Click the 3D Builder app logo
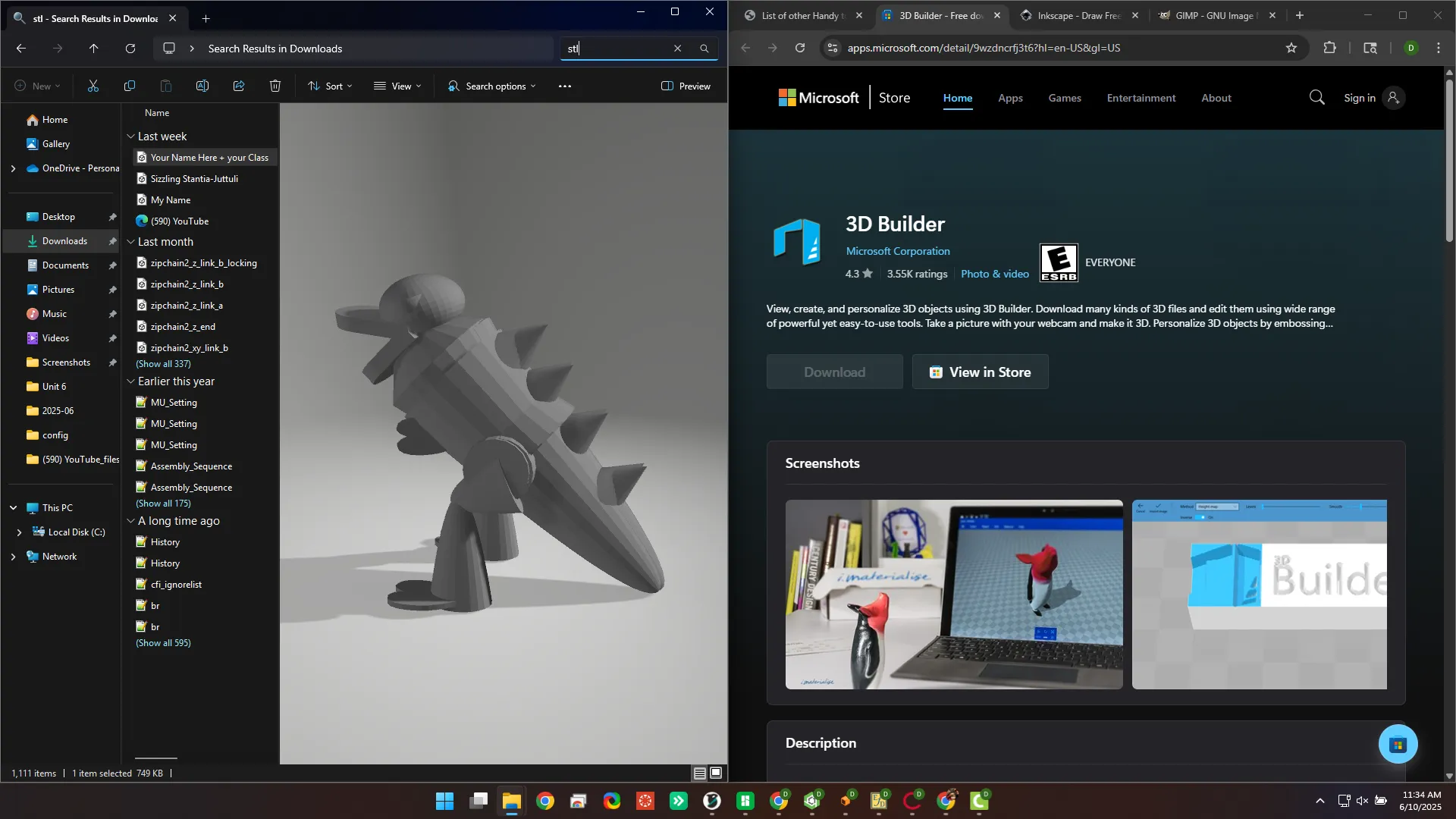This screenshot has height=819, width=1456. click(x=797, y=242)
